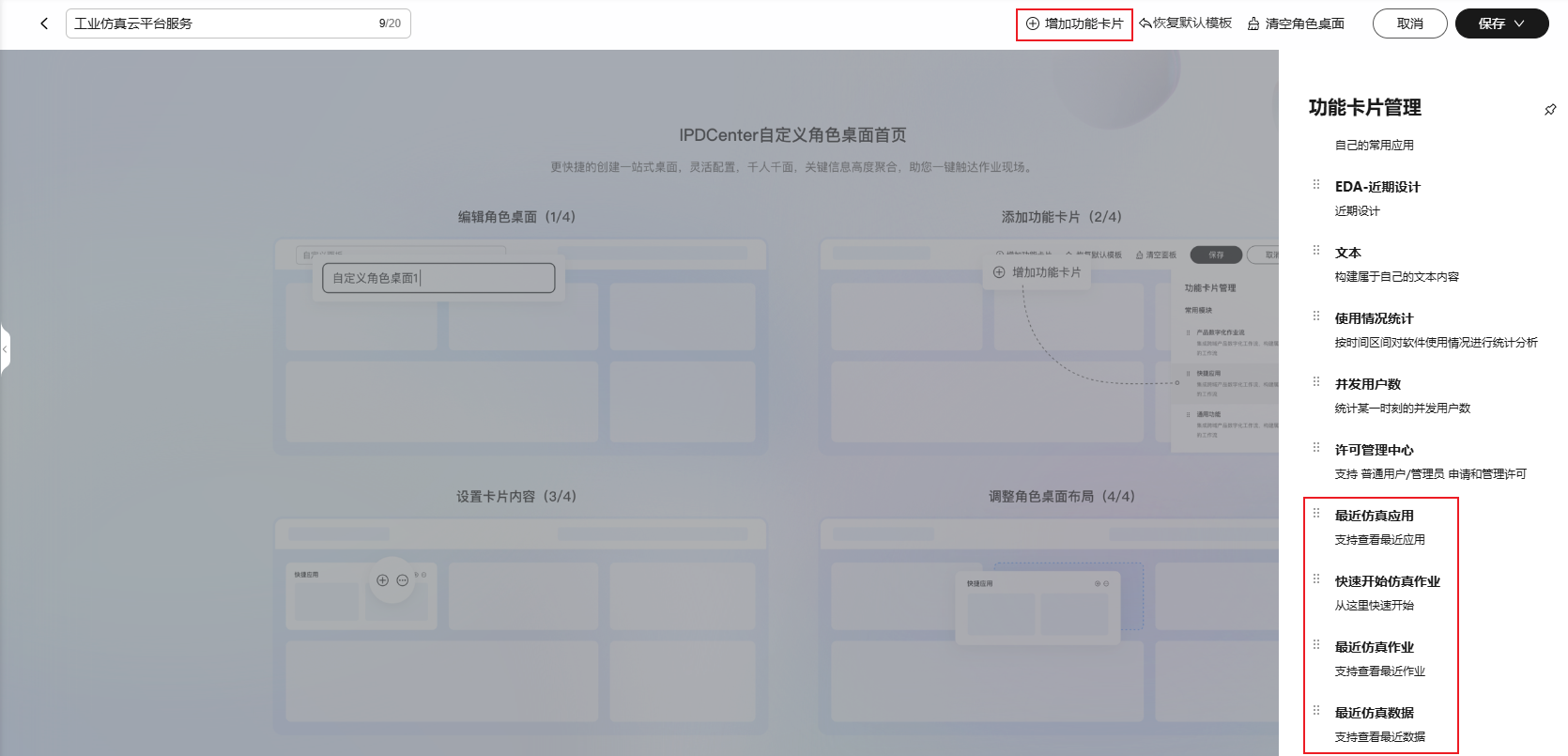Click the 取消 button
This screenshot has width=1568, height=756.
pos(1409,23)
